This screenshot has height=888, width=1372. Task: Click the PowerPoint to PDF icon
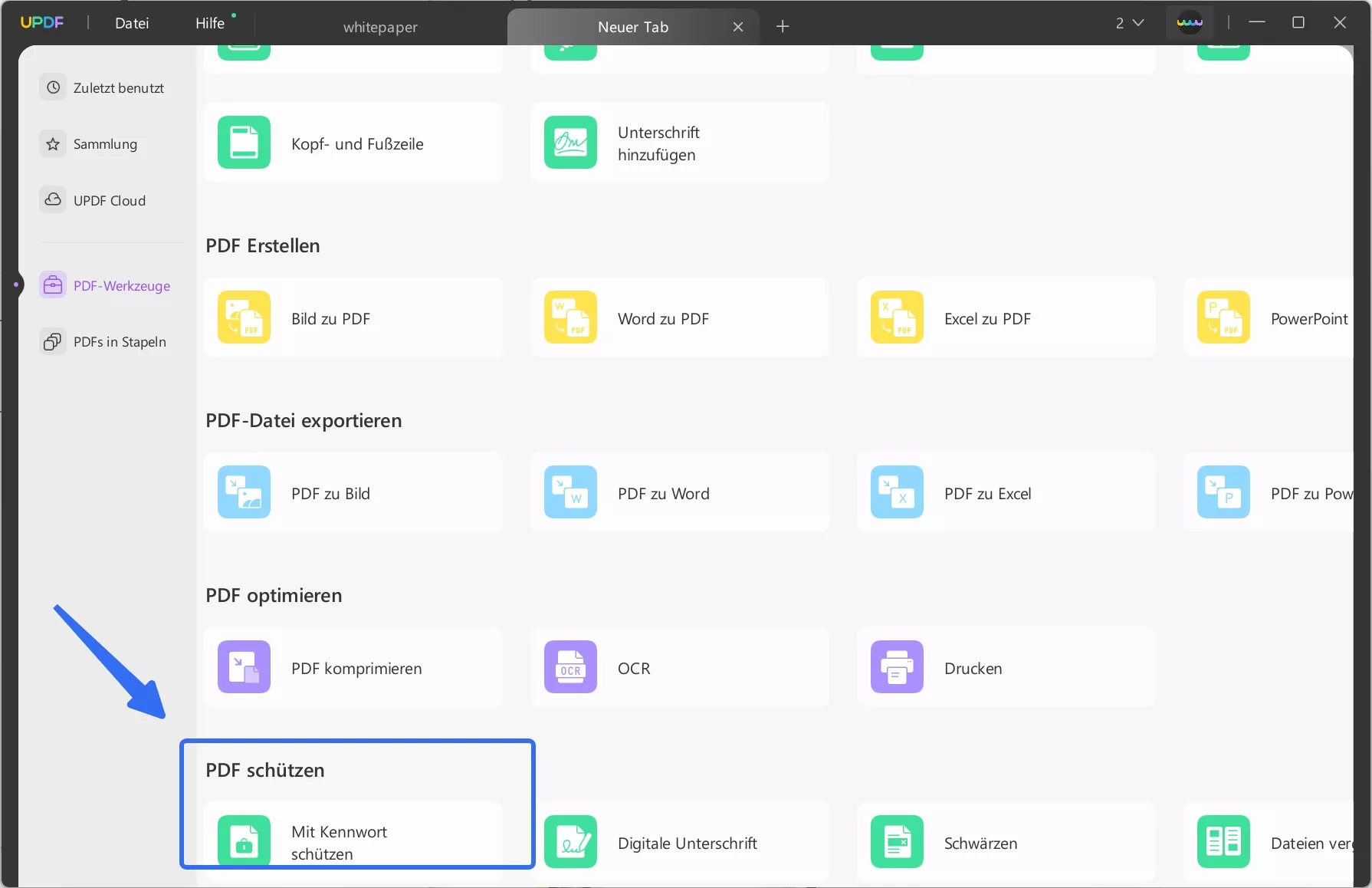(x=1223, y=317)
